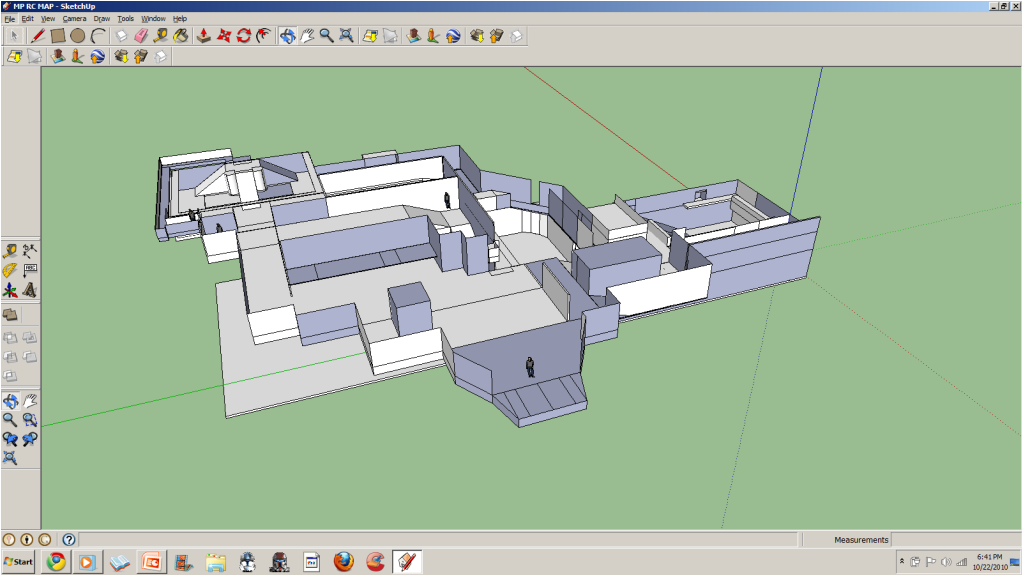Viewport: 1023px width, 576px height.
Task: Click Add Location in the top toolbar row
Action: click(x=370, y=36)
